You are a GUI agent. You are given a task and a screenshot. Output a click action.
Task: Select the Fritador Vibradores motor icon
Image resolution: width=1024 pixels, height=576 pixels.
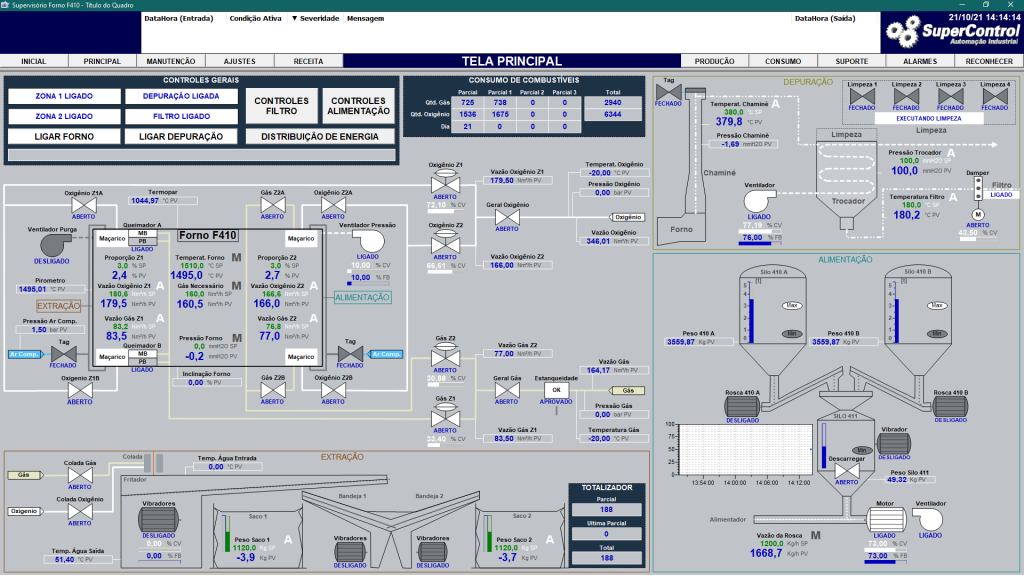(159, 520)
